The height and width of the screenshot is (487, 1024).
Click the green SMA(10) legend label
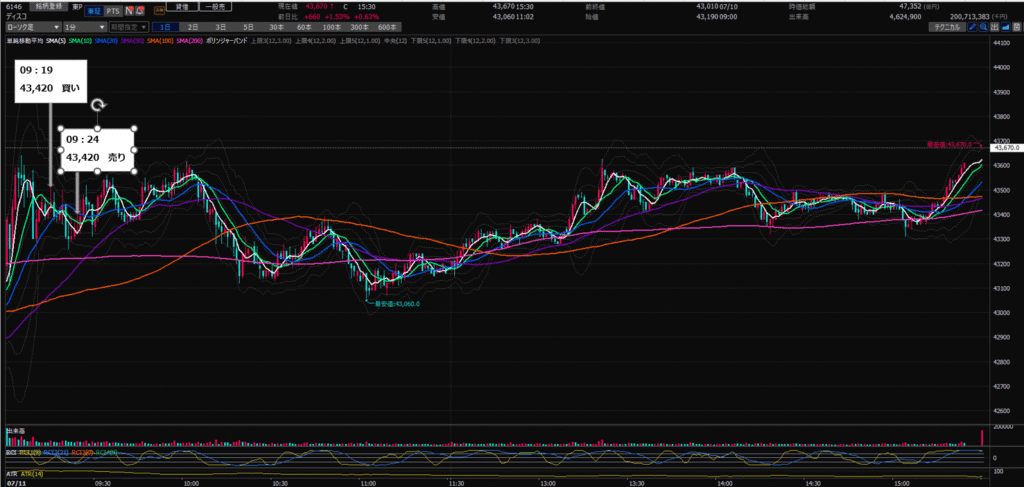[80, 41]
